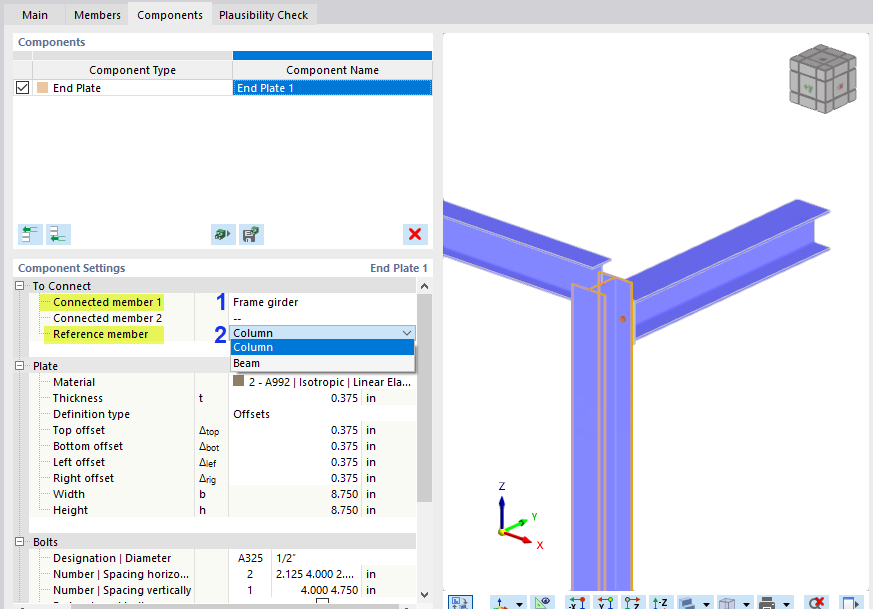This screenshot has width=873, height=609.
Task: Click the wireframe box display icon
Action: coord(727,603)
